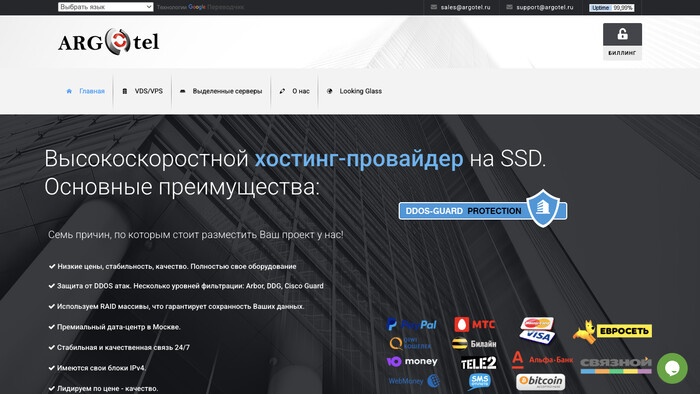Image resolution: width=700 pixels, height=394 pixels.
Task: Click line 'Премиальный дата-центр в Москве'
Action: tap(119, 327)
